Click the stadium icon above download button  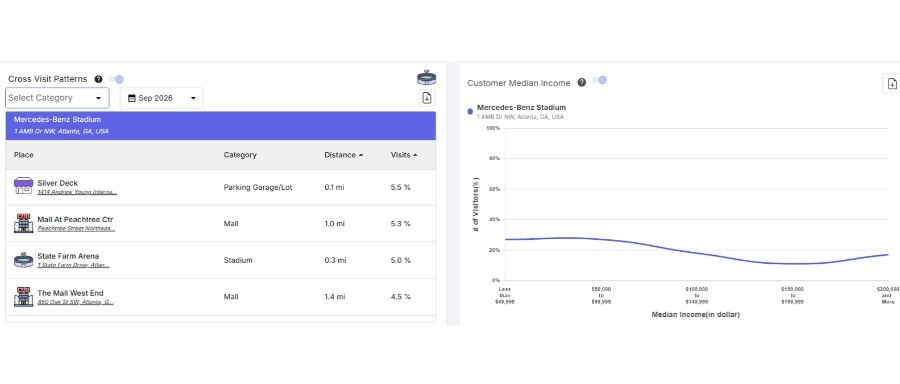tap(426, 77)
